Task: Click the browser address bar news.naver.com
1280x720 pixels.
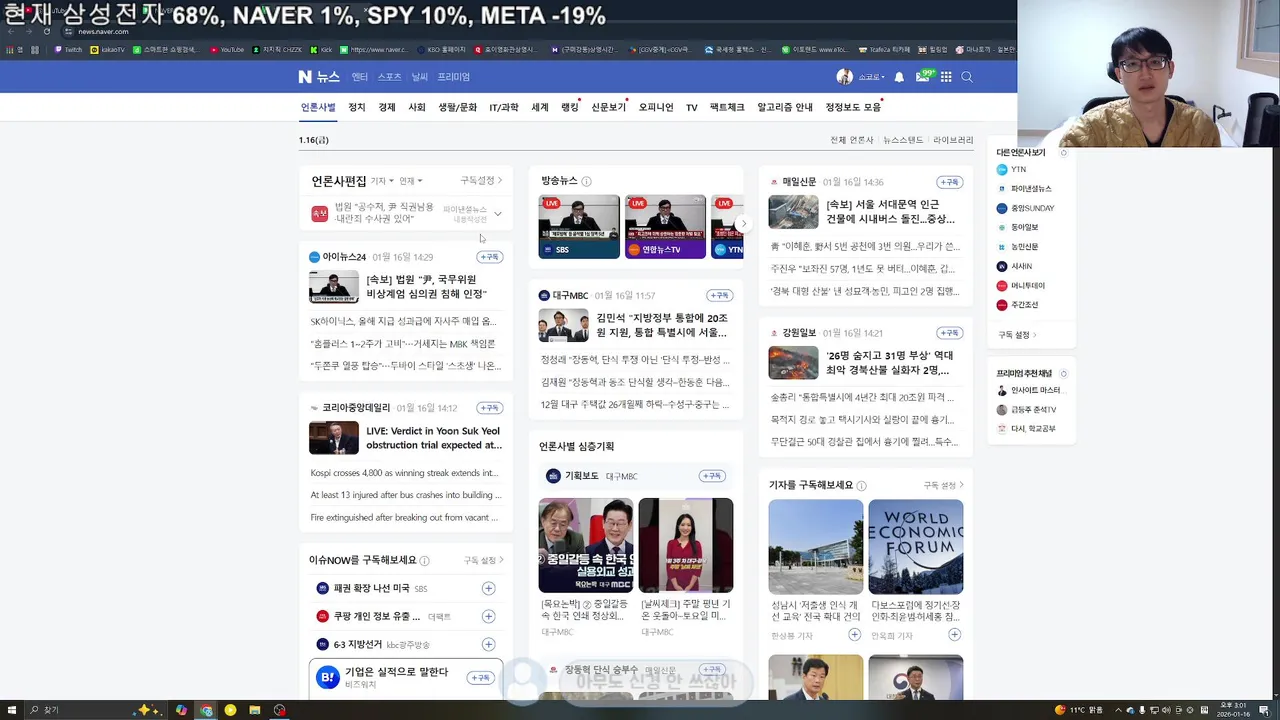Action: pos(103,32)
